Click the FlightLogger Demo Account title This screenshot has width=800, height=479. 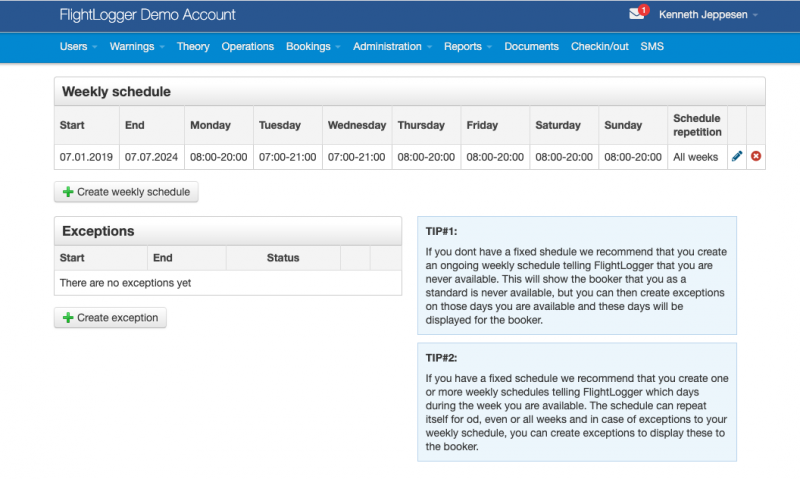147,15
